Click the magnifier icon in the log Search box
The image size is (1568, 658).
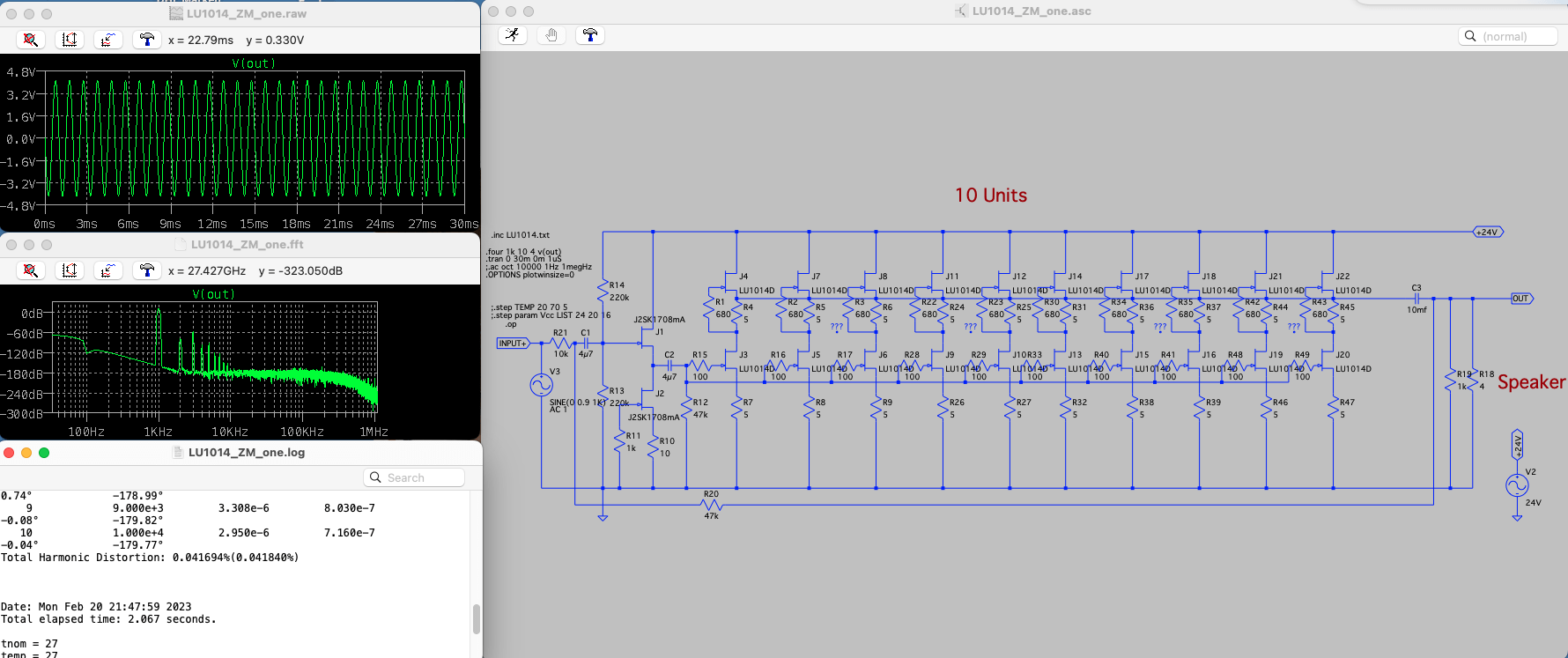click(x=376, y=477)
